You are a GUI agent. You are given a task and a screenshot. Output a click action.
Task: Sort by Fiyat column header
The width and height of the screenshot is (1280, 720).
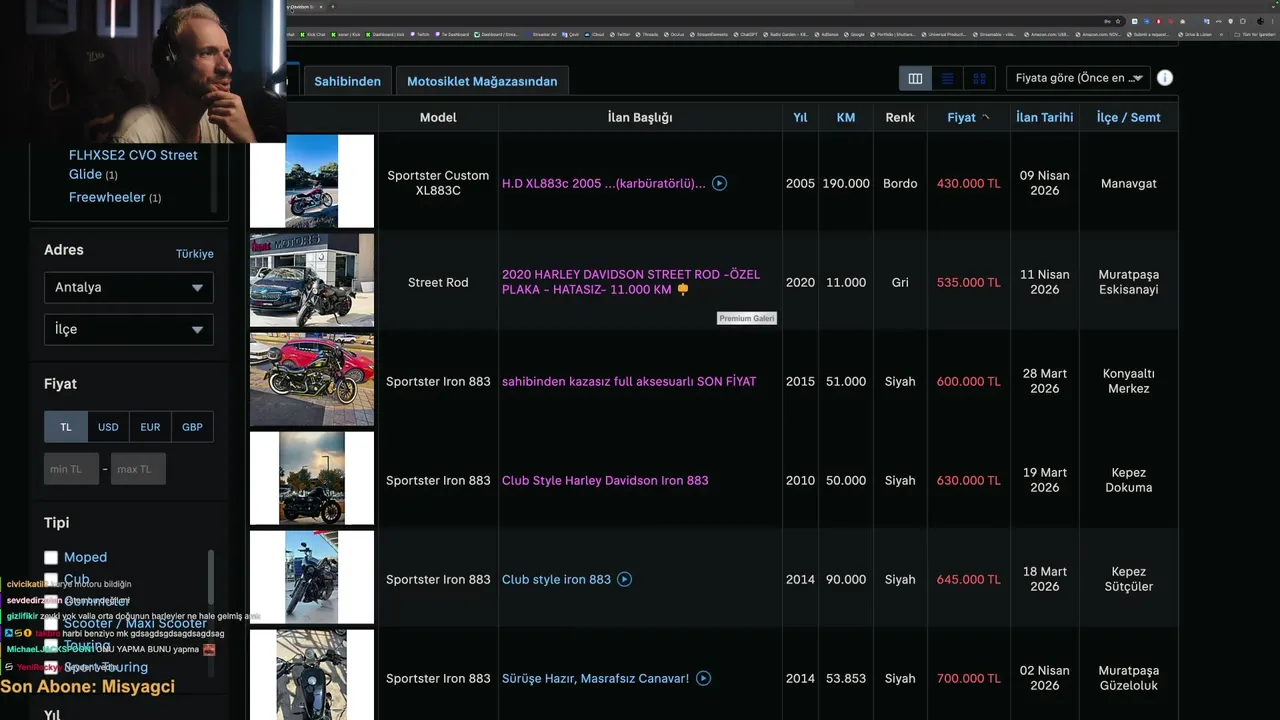pos(961,117)
